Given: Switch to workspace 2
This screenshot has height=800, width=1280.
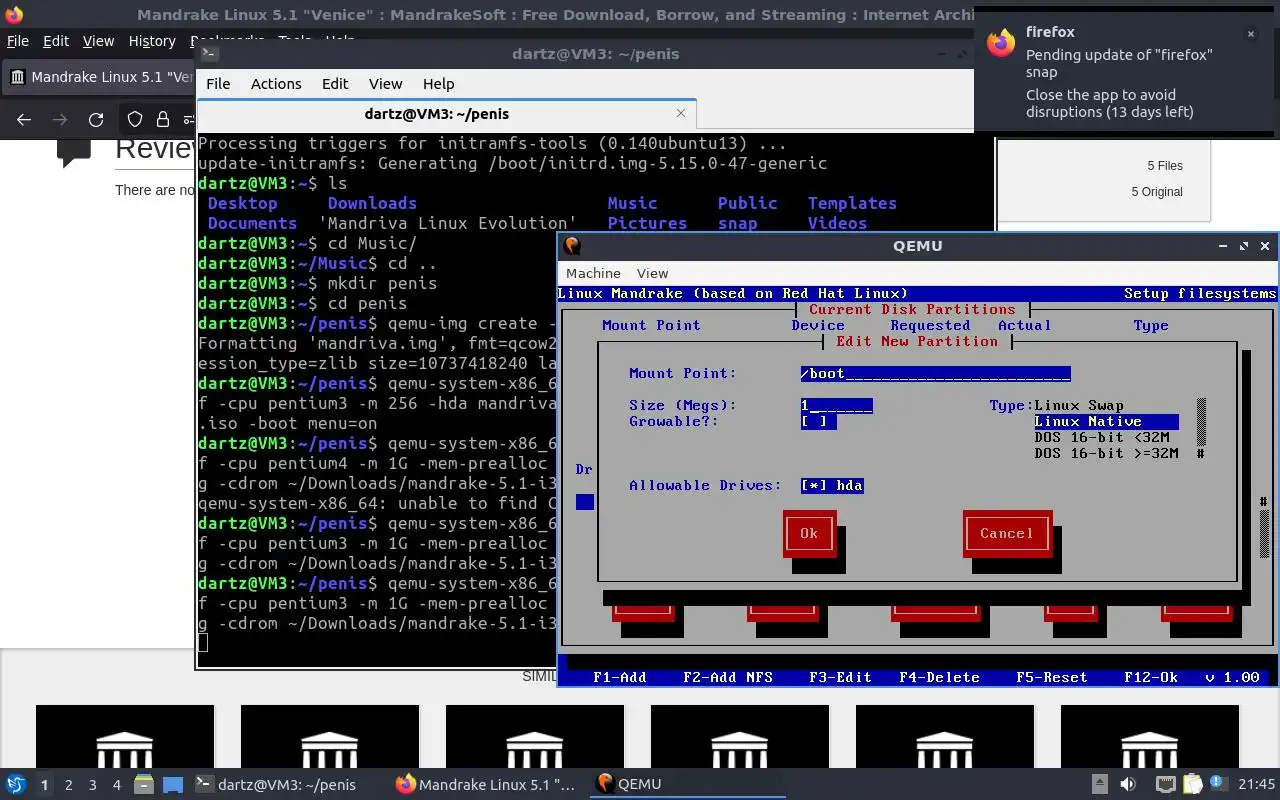Looking at the screenshot, I should coord(68,785).
